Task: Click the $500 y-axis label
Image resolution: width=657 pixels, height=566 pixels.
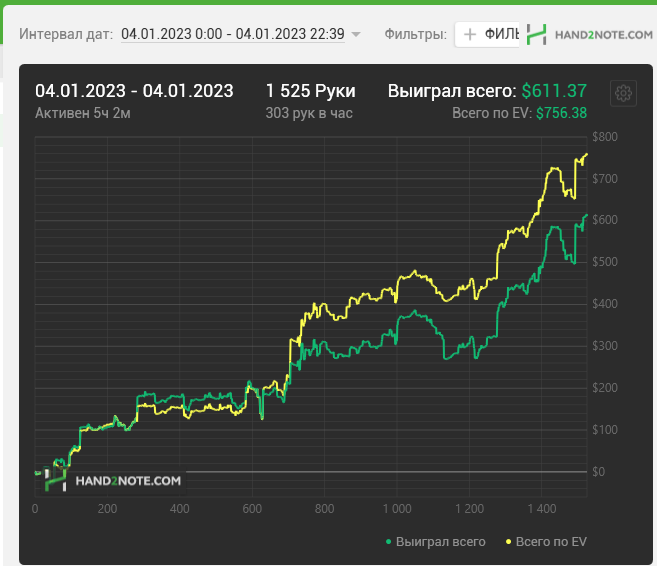Action: (x=605, y=262)
